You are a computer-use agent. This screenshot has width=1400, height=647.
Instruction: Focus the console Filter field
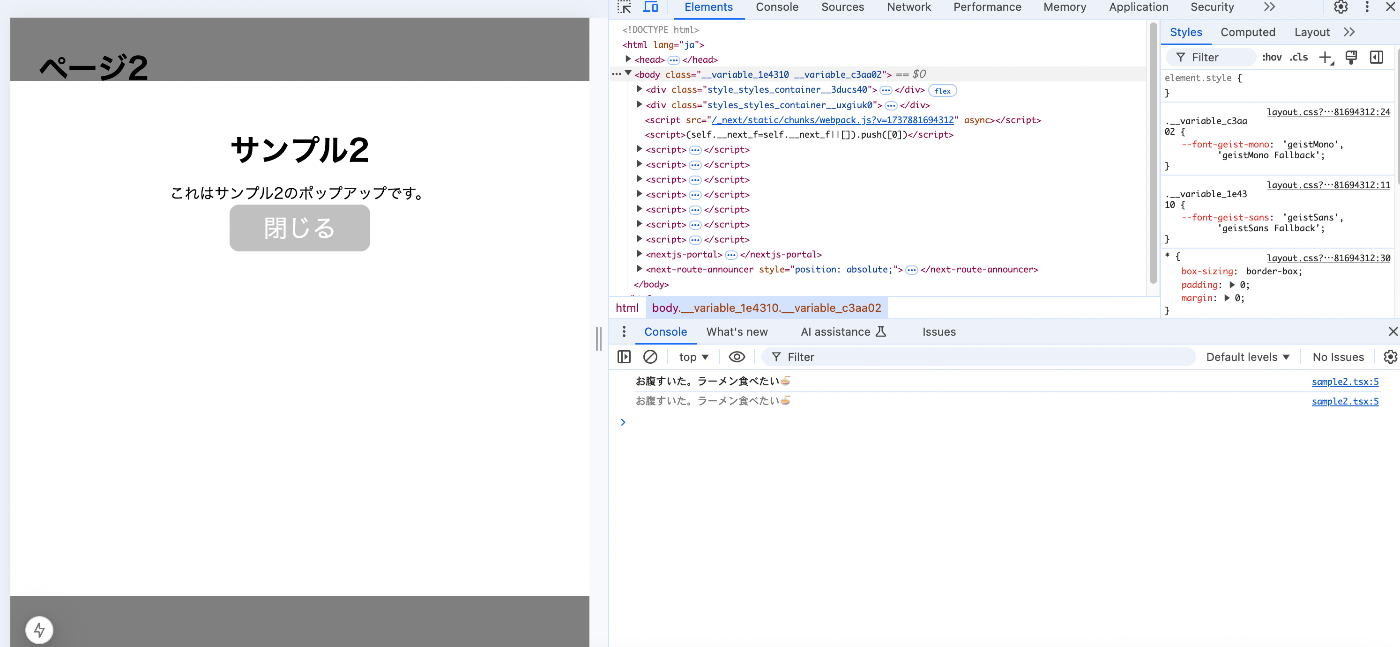tap(979, 357)
